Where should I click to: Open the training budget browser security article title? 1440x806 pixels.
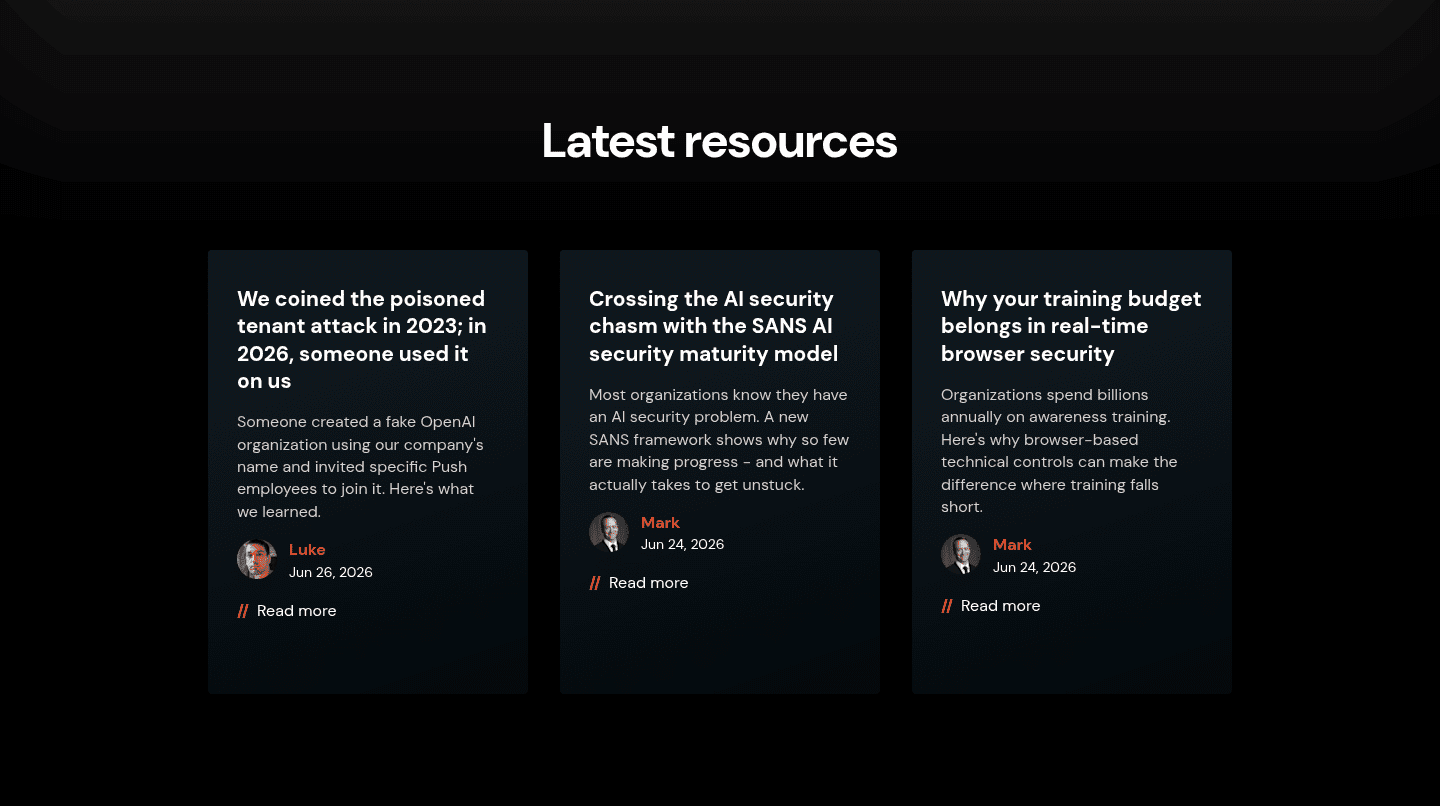(1071, 326)
